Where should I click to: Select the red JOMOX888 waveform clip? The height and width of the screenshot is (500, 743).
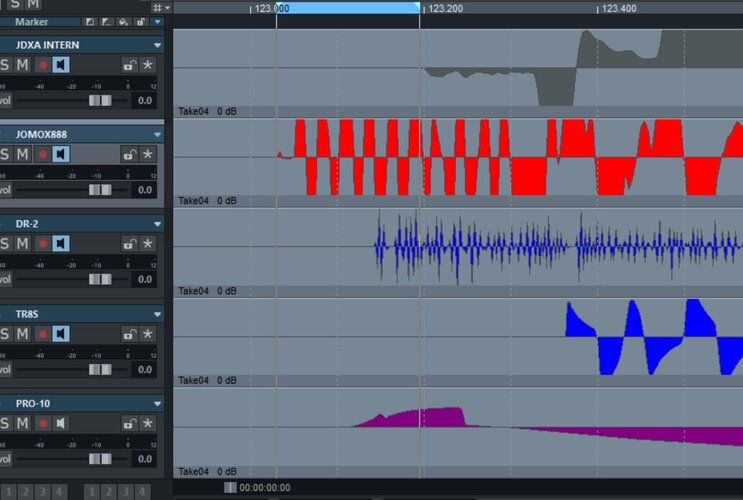point(510,157)
